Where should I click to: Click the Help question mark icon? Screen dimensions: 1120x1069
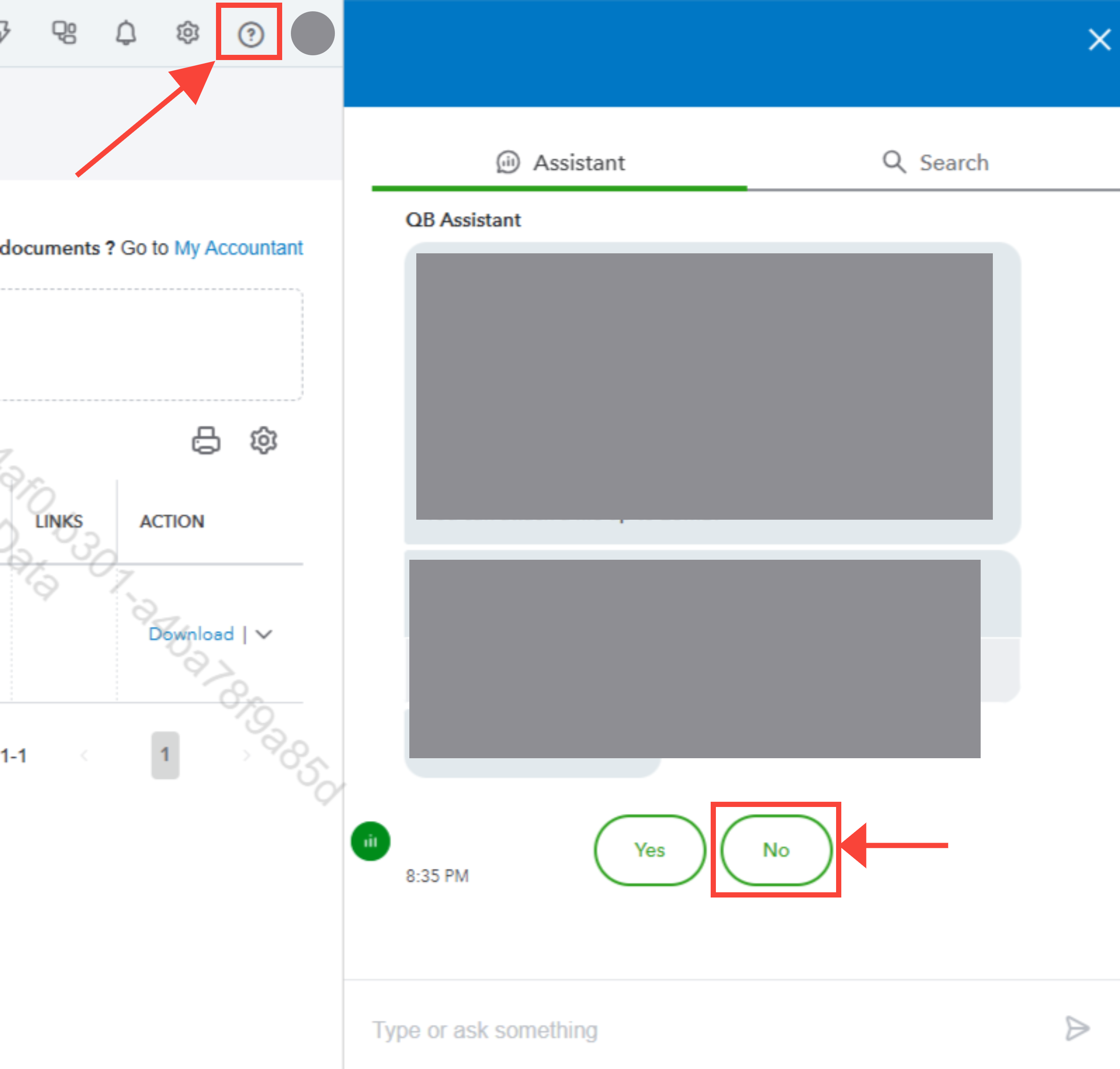[250, 34]
